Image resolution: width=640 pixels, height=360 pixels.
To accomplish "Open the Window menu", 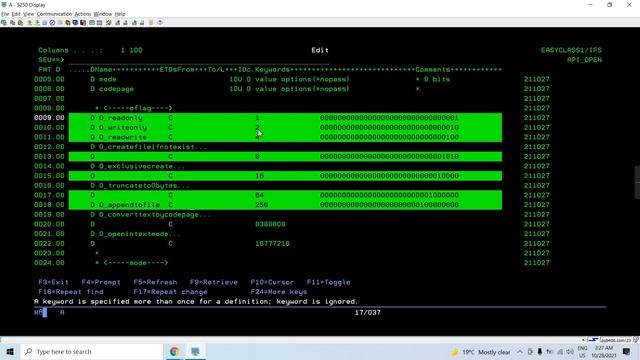I will coord(103,14).
